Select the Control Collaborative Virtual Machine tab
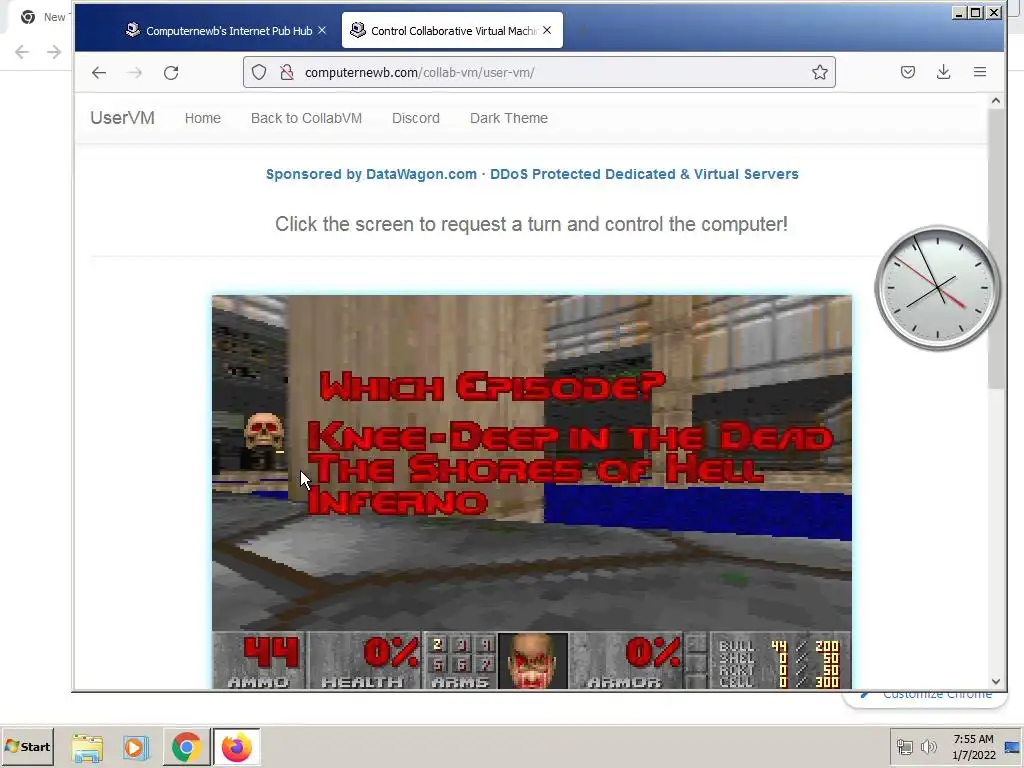The image size is (1024, 768). (x=452, y=30)
